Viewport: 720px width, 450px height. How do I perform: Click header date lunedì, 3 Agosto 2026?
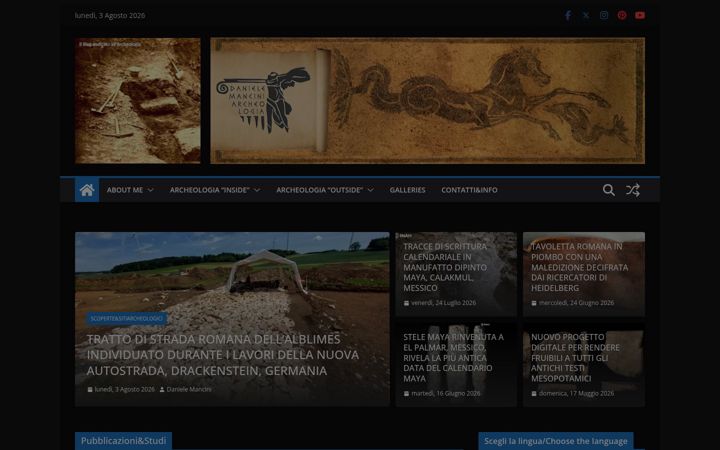pos(110,15)
